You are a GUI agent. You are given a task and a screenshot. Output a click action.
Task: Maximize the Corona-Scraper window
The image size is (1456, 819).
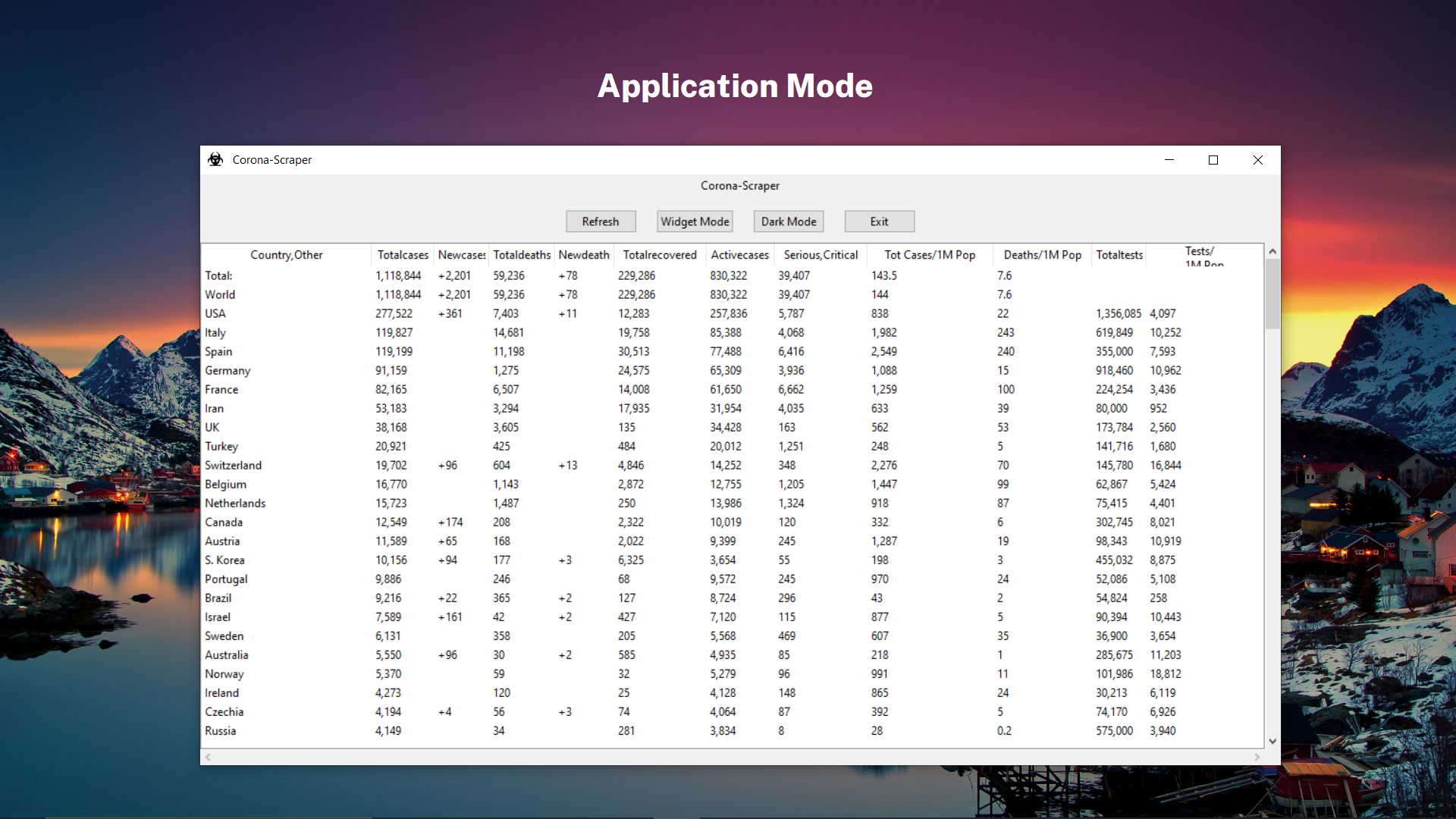pos(1213,160)
